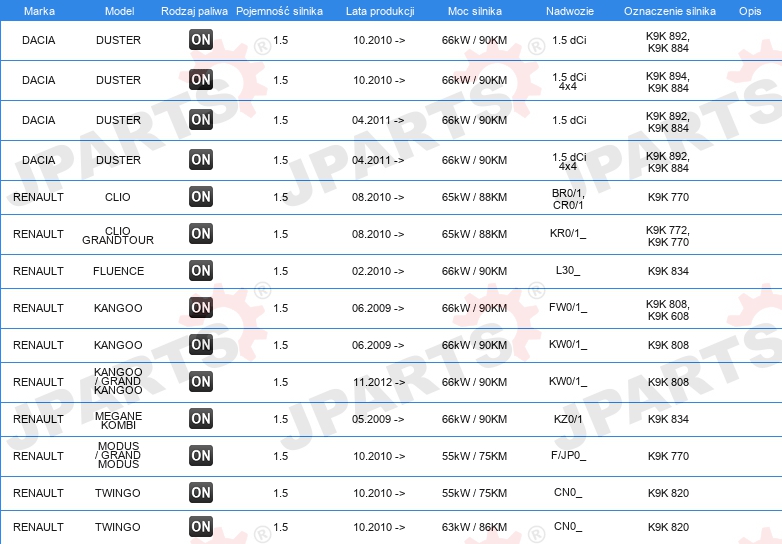Select the Marka column header
The width and height of the screenshot is (782, 544).
(39, 11)
